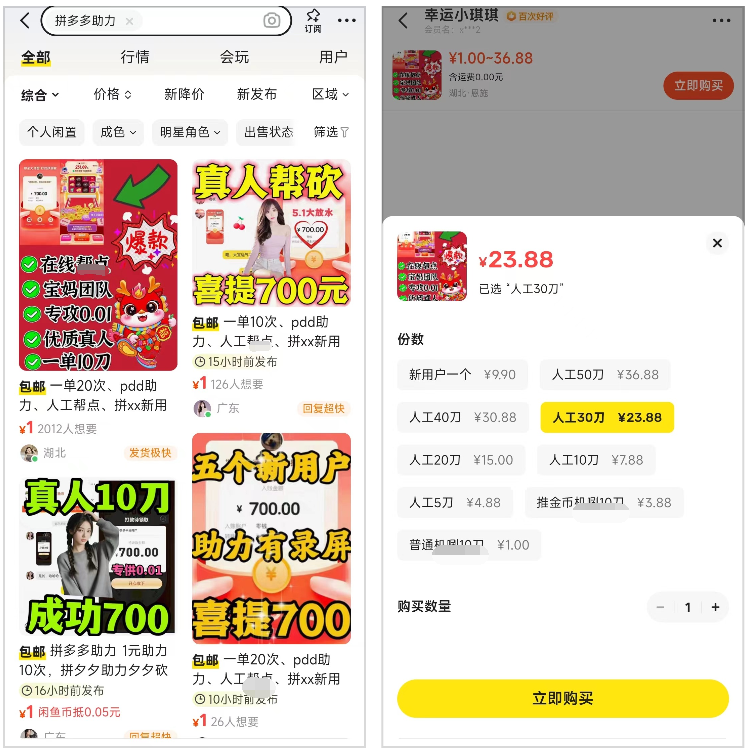Open the 成色 condition dropdown
The width and height of the screenshot is (750, 751).
118,132
